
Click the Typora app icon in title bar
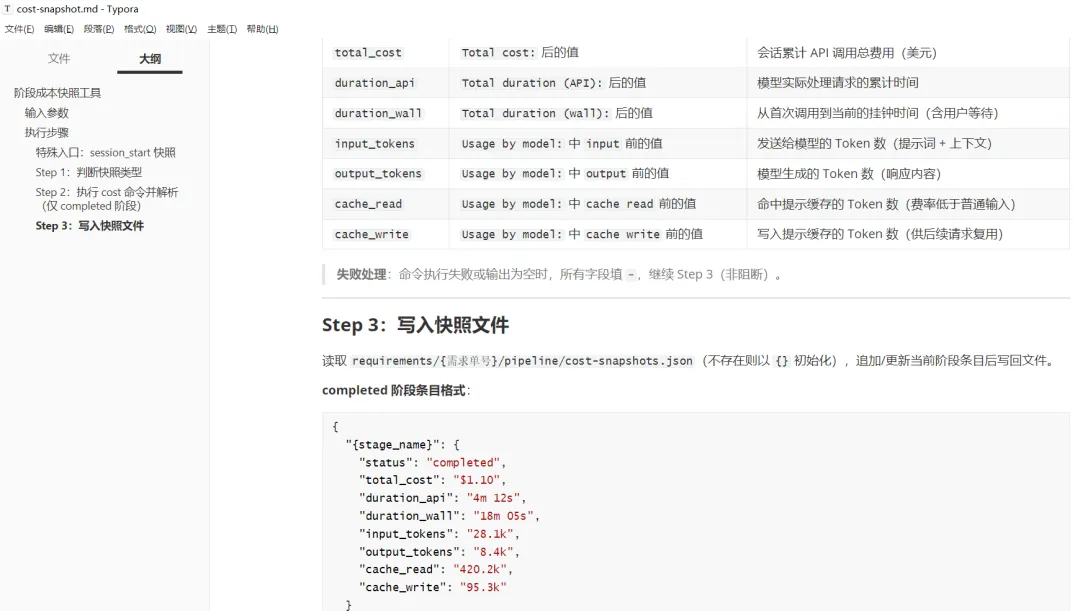pyautogui.click(x=8, y=9)
